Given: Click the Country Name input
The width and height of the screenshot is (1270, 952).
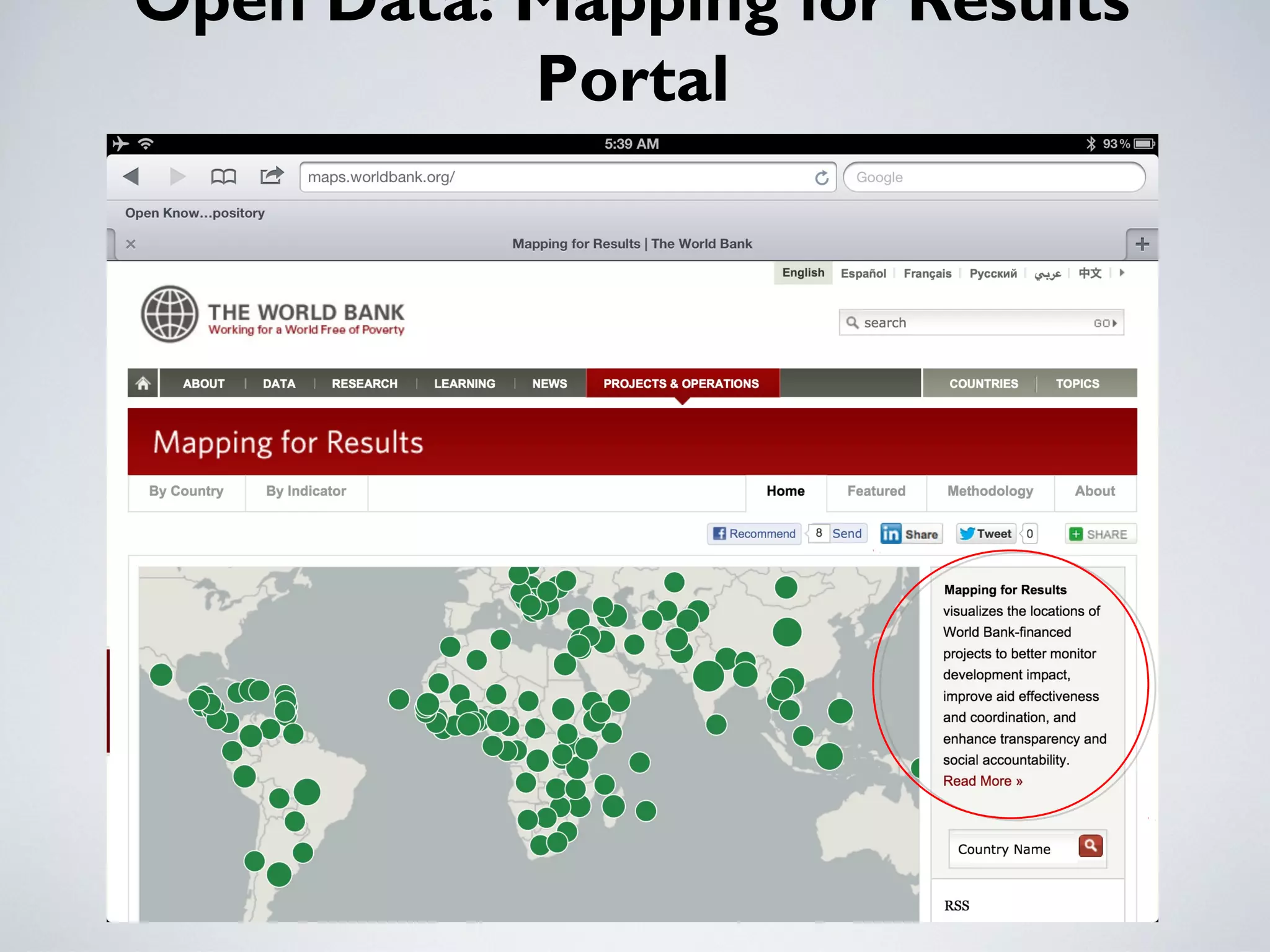Looking at the screenshot, I should point(1013,849).
